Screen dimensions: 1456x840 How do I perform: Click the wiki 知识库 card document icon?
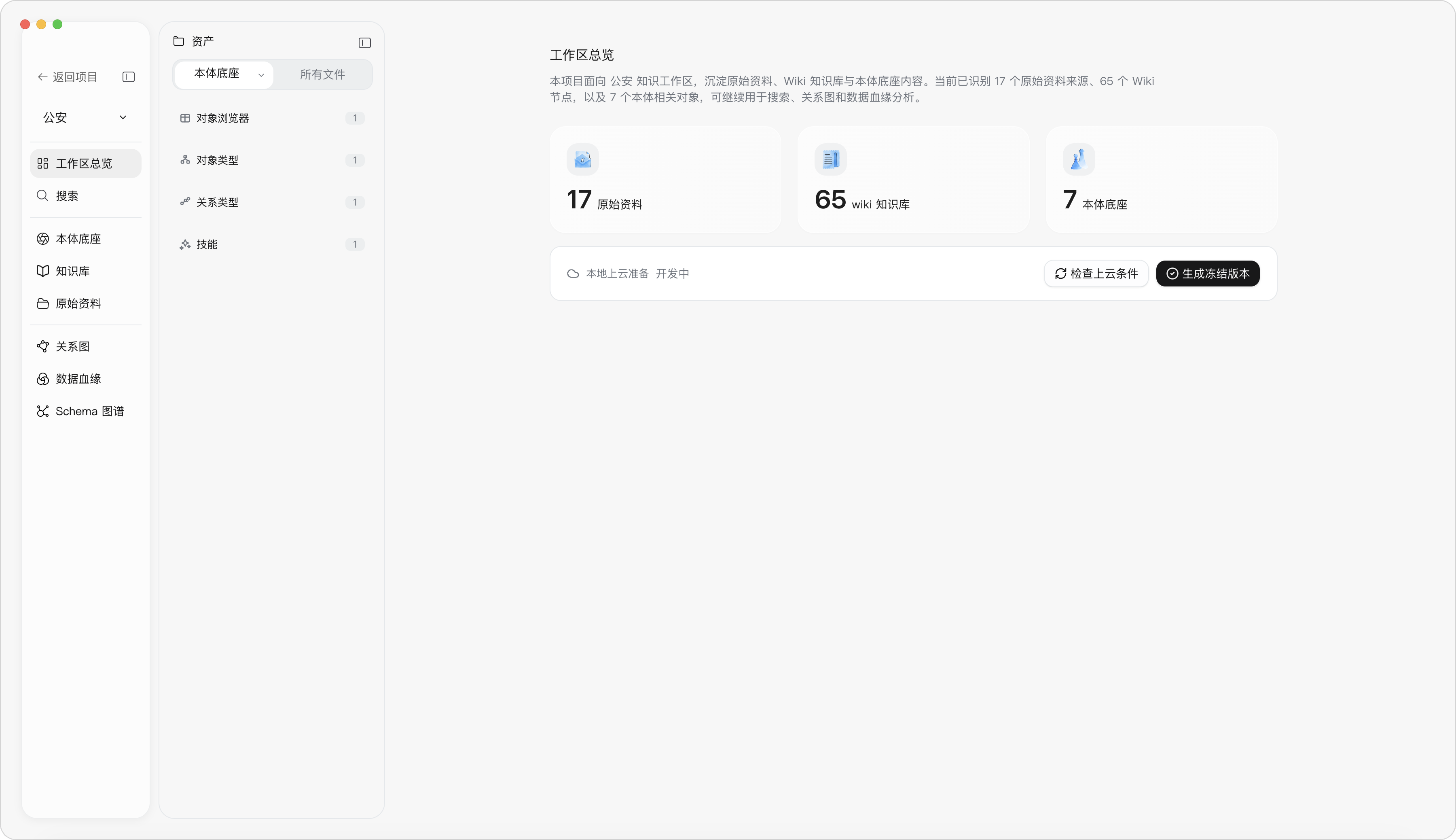[x=830, y=159]
